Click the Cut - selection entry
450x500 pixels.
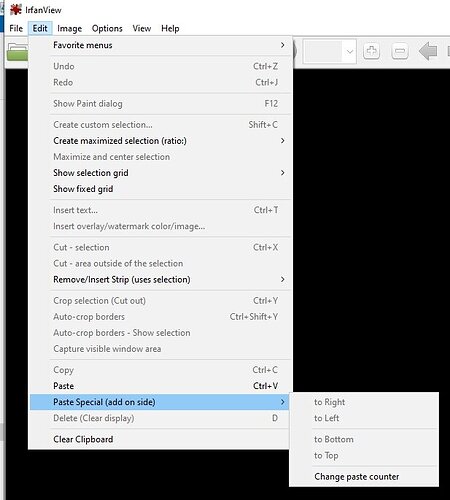click(x=161, y=247)
